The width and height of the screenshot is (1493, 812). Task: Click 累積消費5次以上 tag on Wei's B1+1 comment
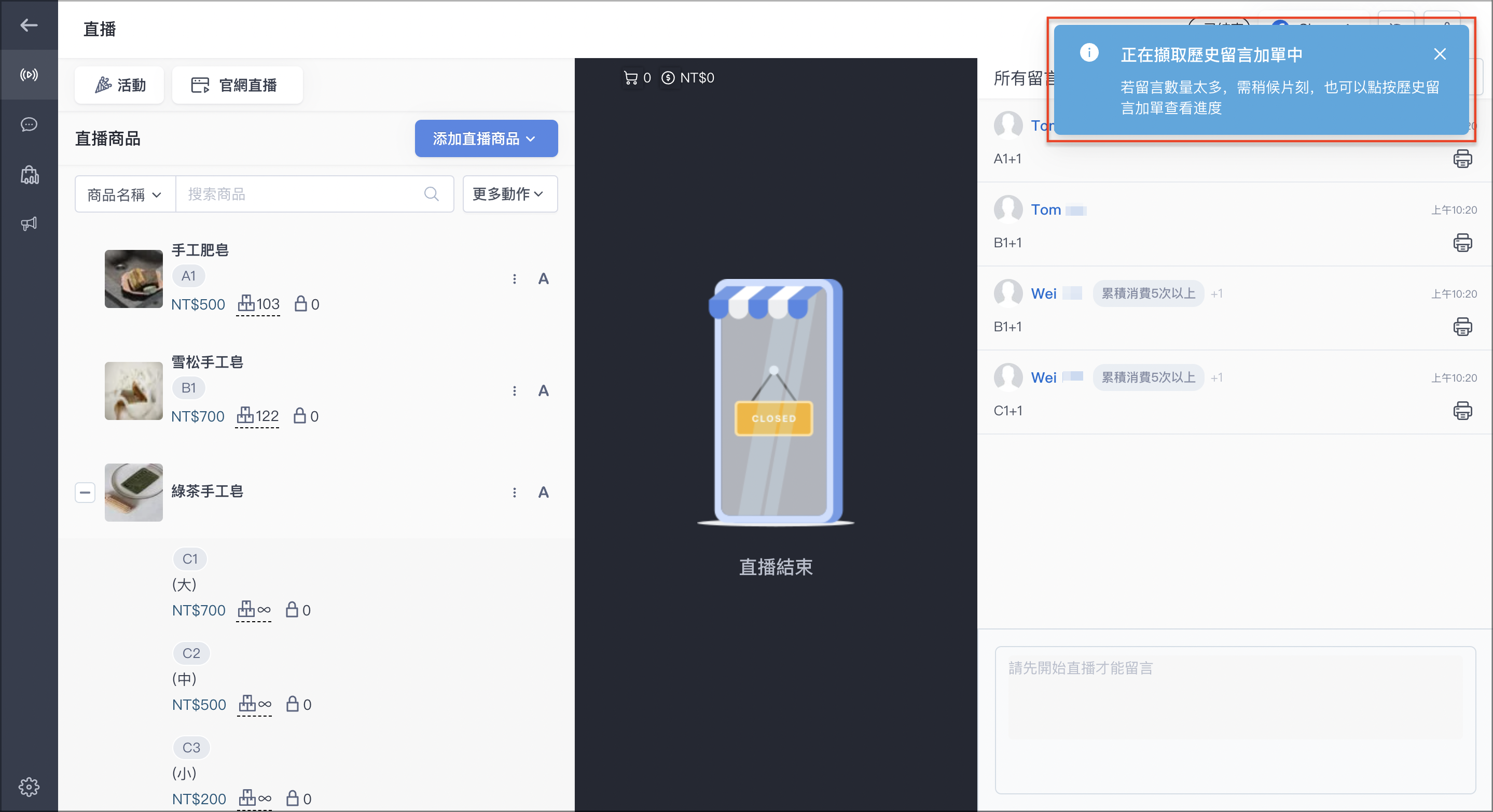click(1148, 293)
